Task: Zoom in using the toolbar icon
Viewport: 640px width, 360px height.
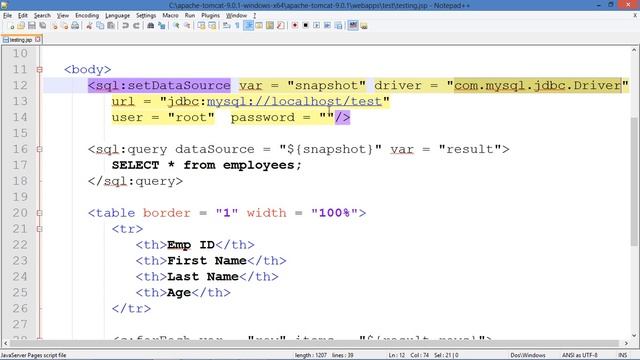Action: point(176,26)
